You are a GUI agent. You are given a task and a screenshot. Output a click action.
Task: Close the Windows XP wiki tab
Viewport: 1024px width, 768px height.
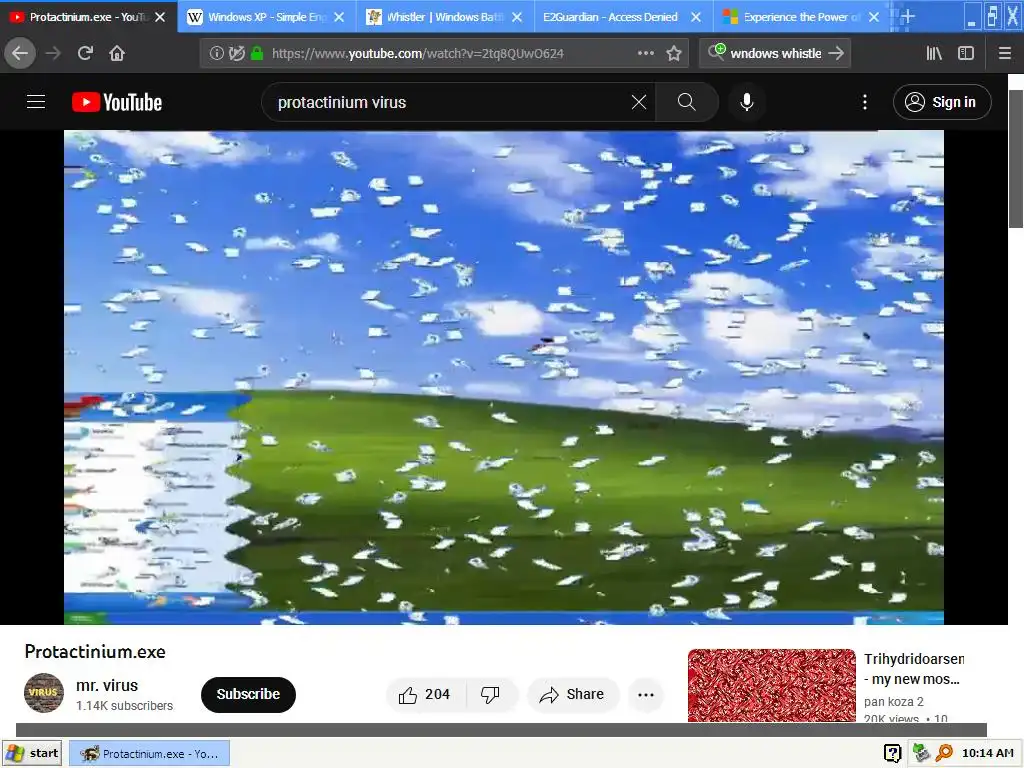pos(339,17)
